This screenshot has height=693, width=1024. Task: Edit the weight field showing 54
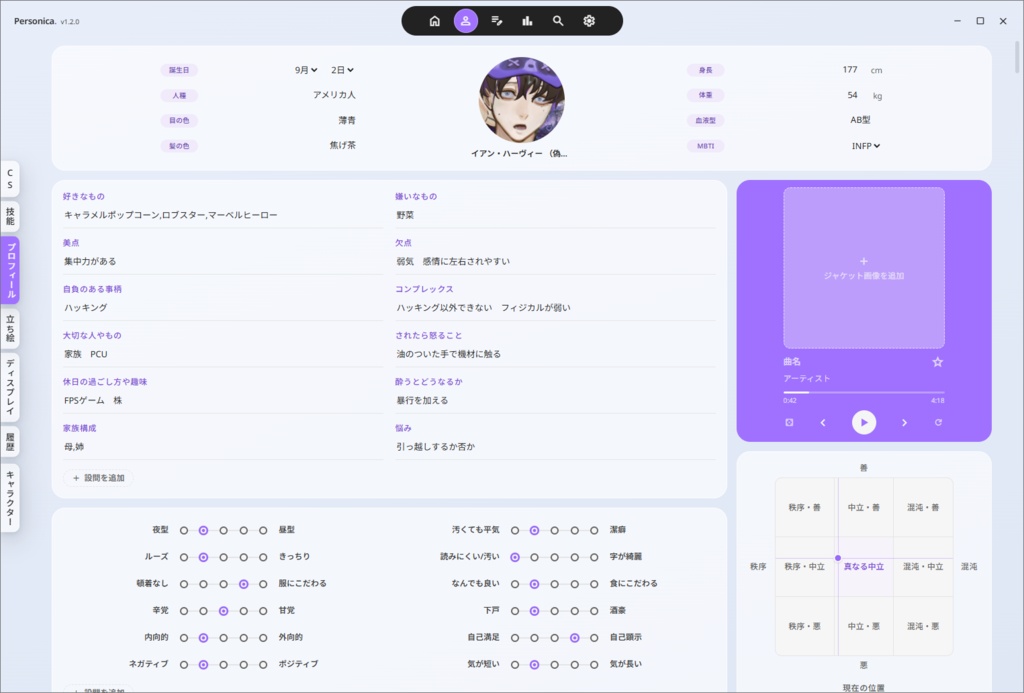point(852,95)
